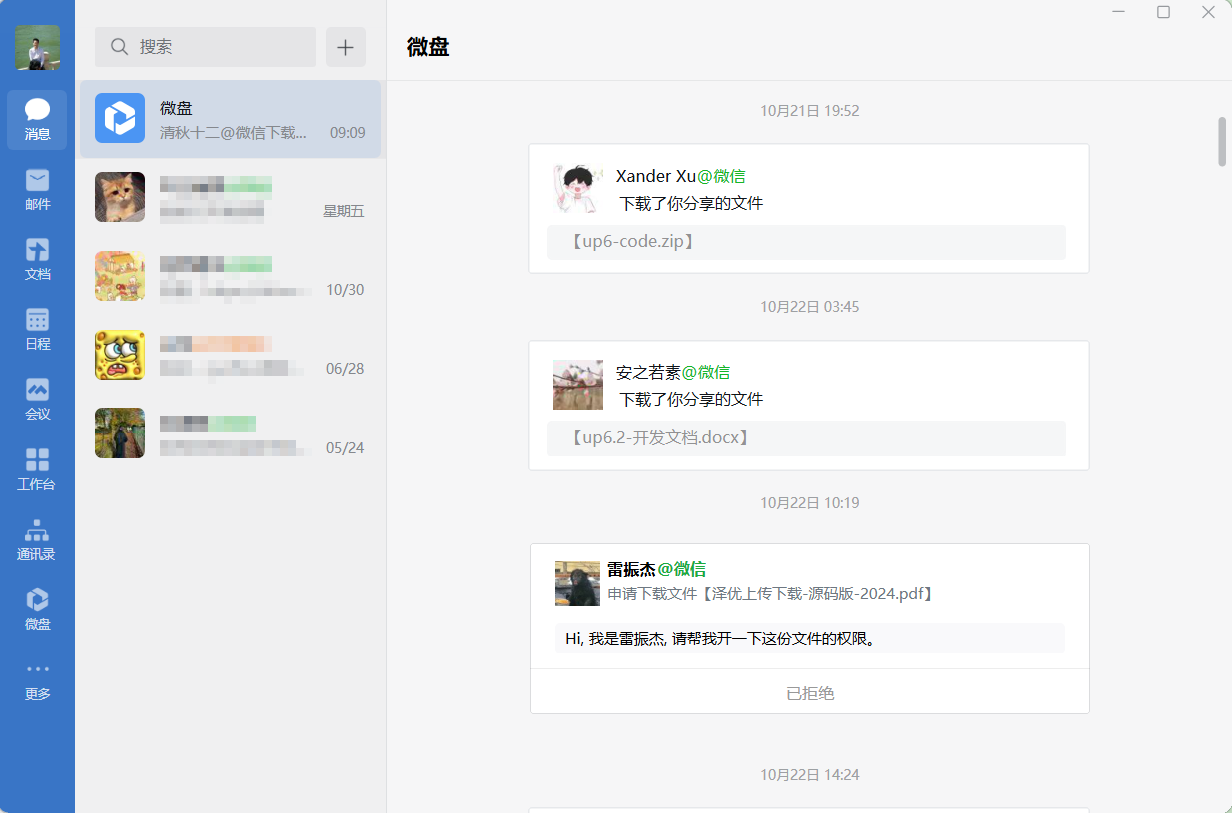The image size is (1232, 813).
Task: Click the 10月22日 14:24 timestamp
Action: [810, 775]
